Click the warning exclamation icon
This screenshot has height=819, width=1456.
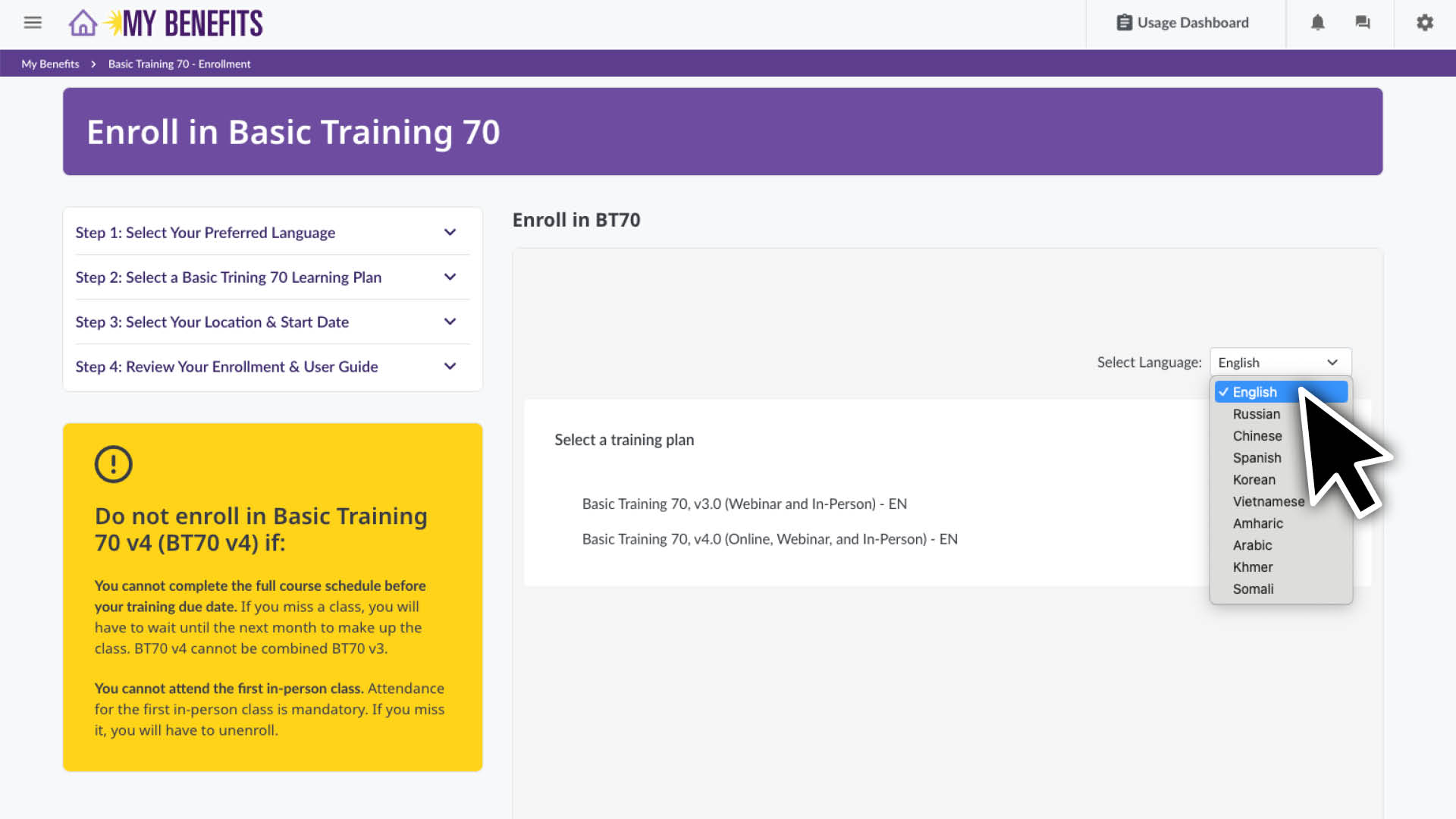pos(113,464)
